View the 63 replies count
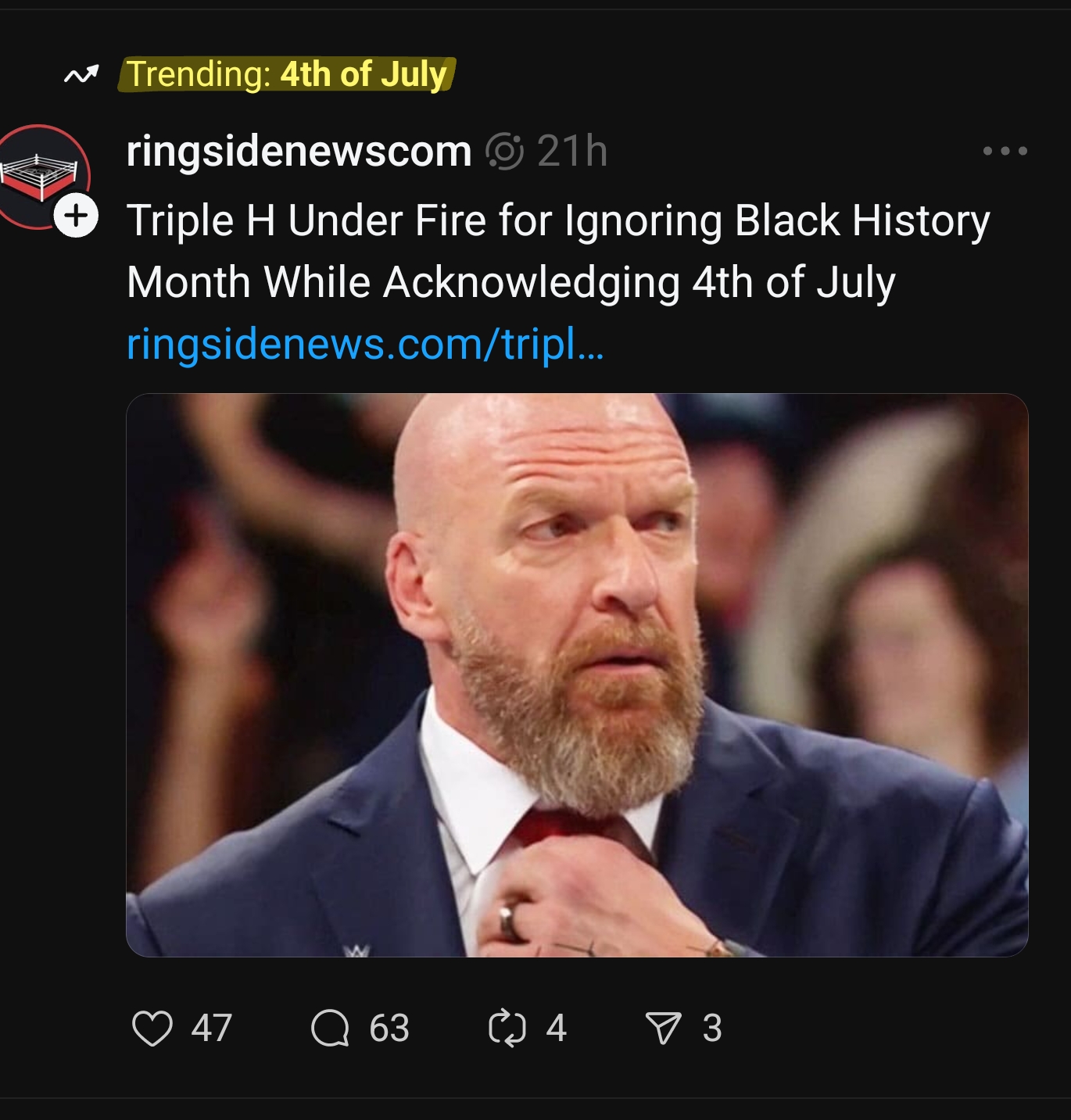 point(389,1028)
